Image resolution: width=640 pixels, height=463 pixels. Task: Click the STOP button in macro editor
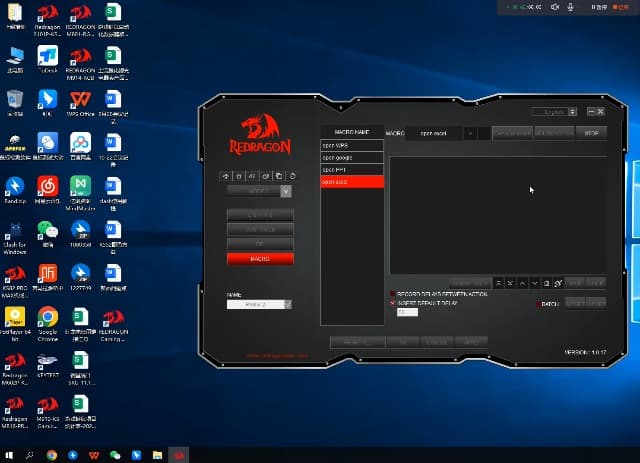[591, 133]
